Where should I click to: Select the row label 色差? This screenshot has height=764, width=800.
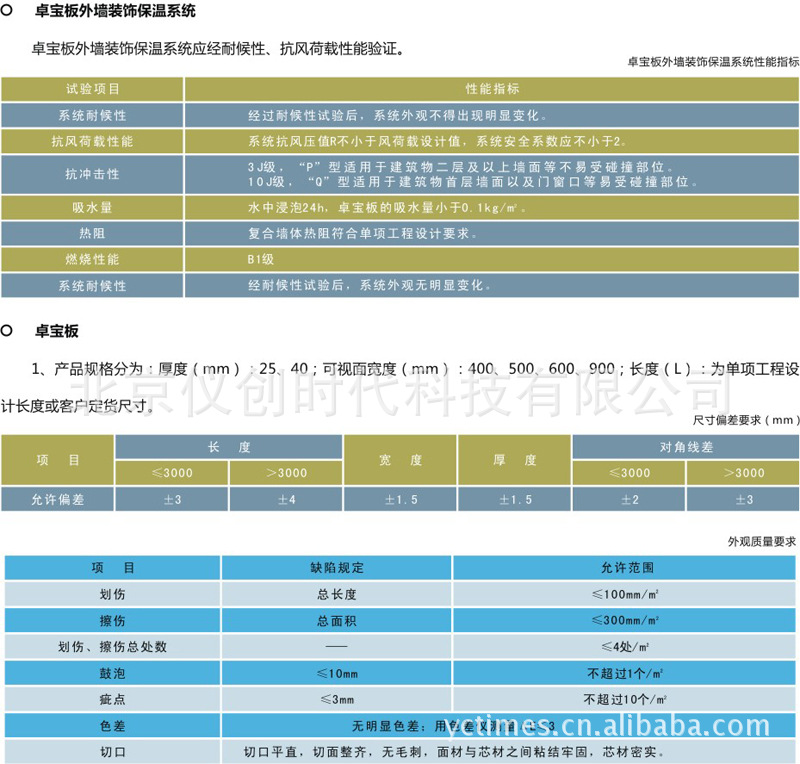point(112,726)
